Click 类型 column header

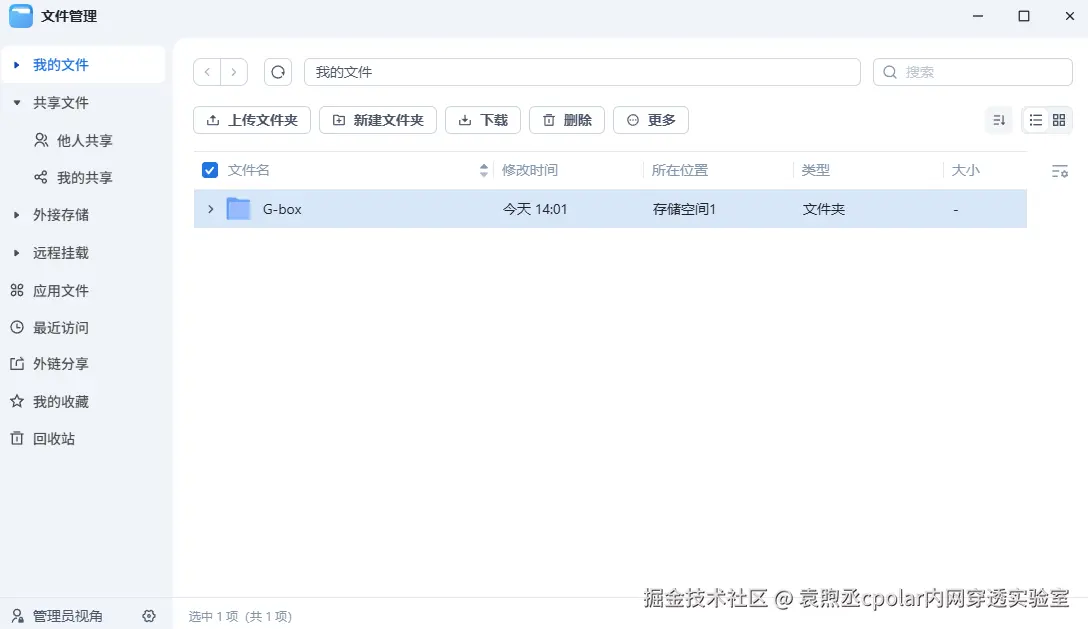point(815,170)
